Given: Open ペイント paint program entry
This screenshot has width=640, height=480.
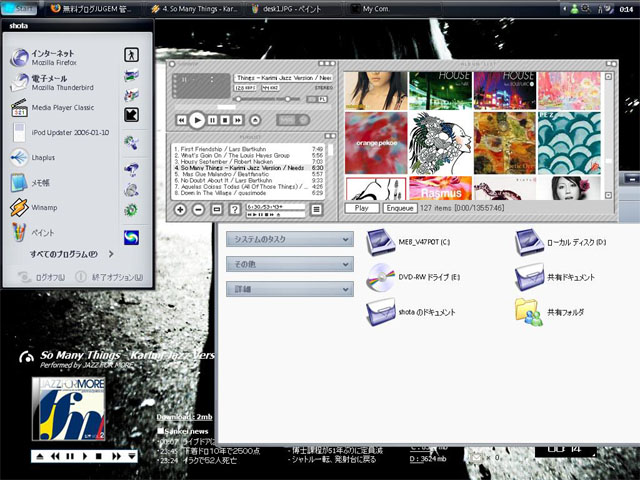Looking at the screenshot, I should (x=32, y=233).
